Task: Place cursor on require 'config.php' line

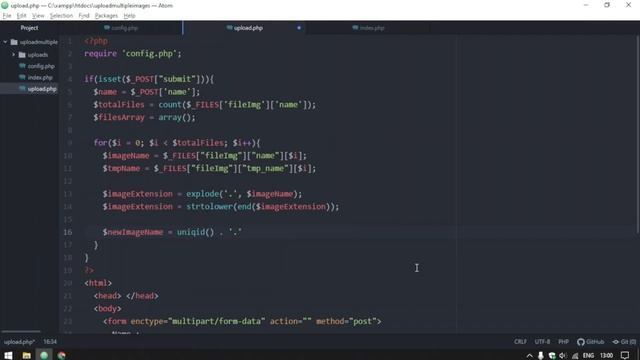Action: click(x=133, y=53)
